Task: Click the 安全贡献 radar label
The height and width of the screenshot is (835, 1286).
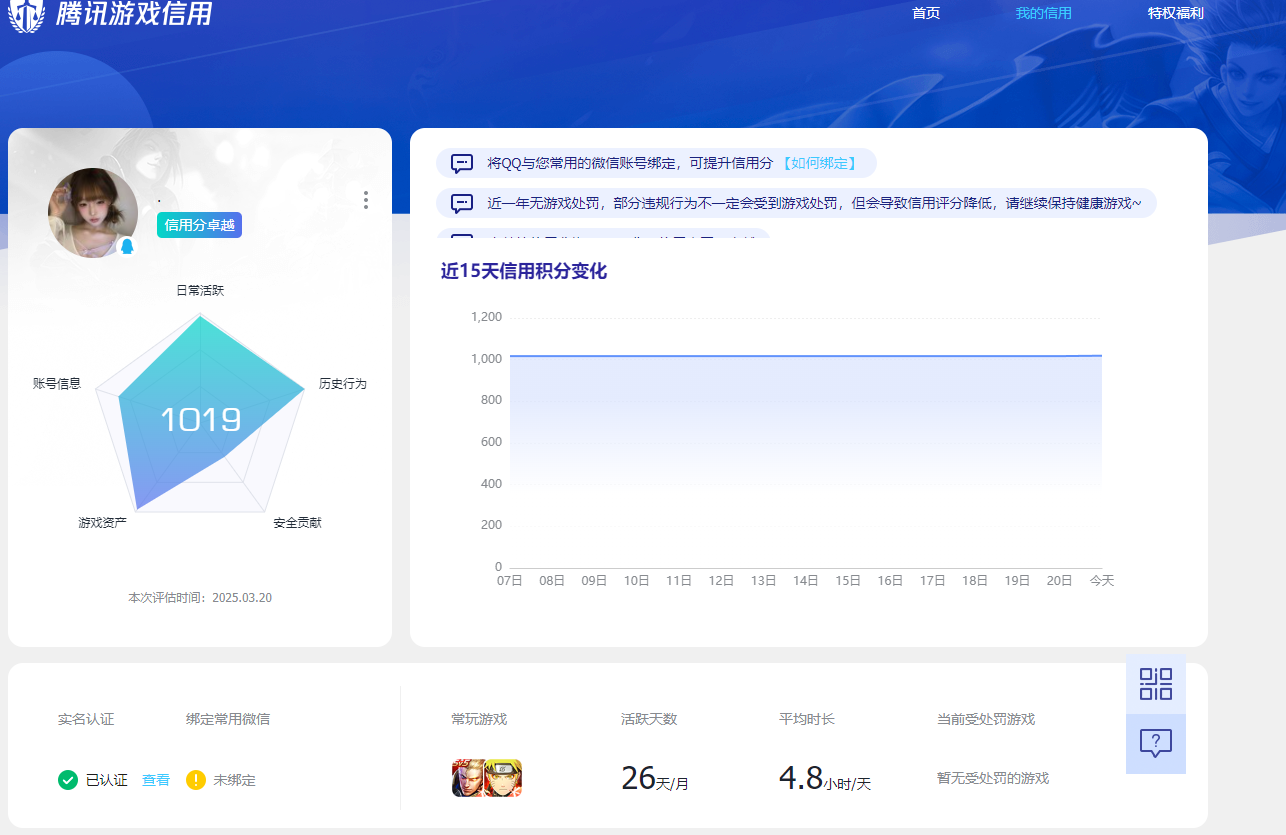Action: (297, 523)
